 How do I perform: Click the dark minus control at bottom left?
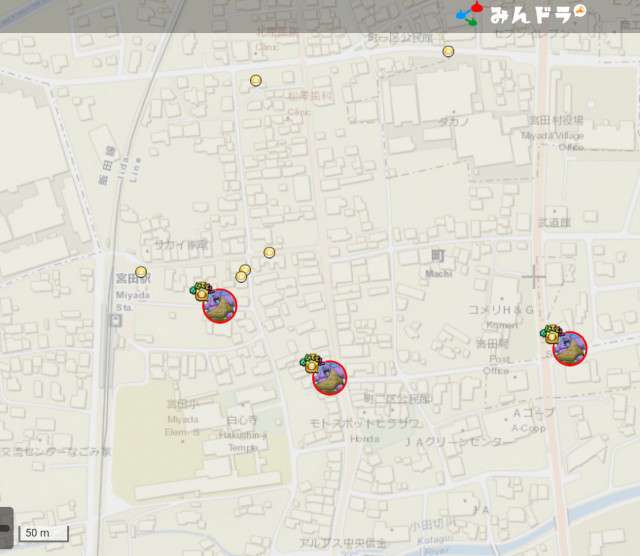(5, 529)
